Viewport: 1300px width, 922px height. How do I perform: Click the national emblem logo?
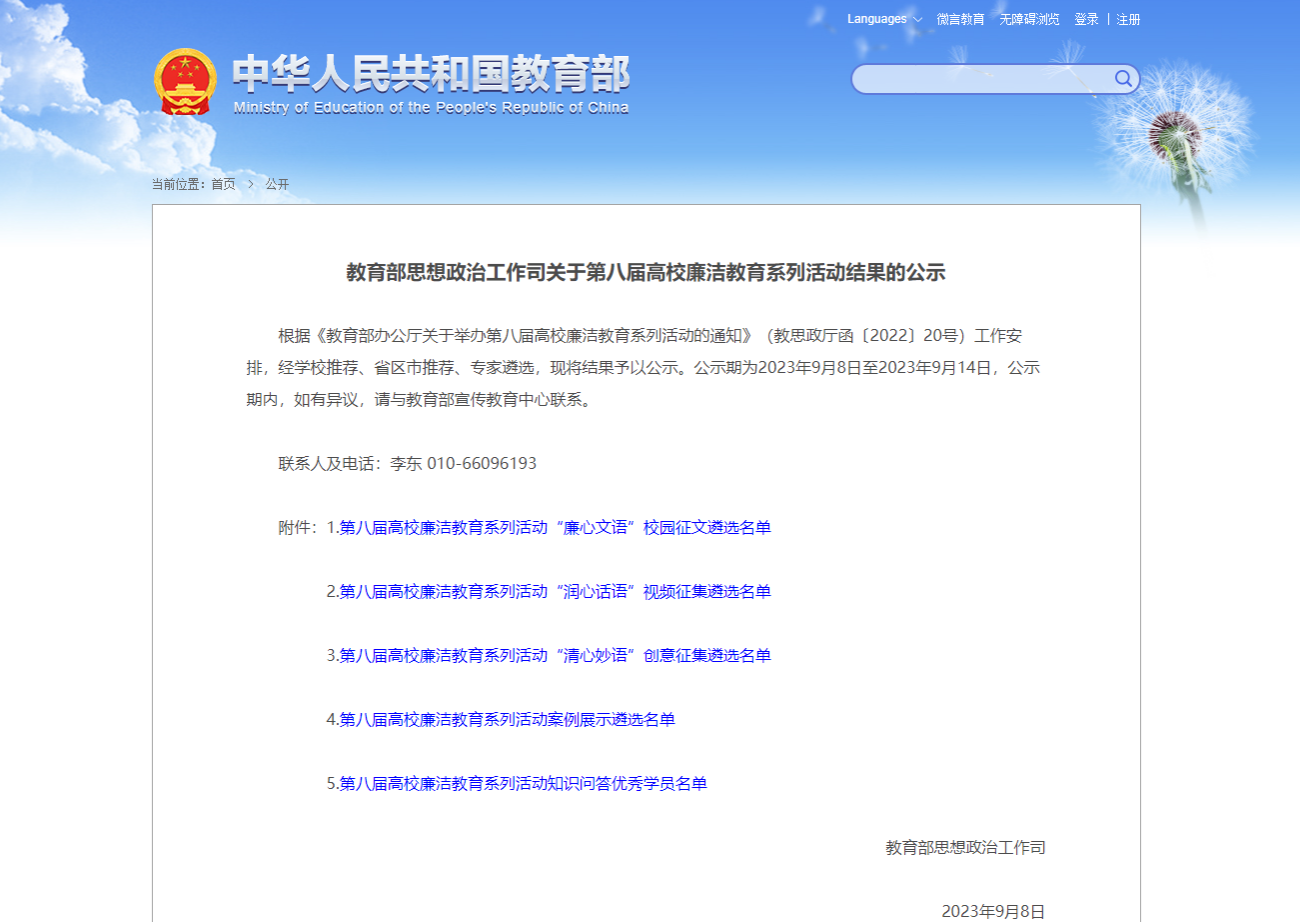tap(185, 81)
